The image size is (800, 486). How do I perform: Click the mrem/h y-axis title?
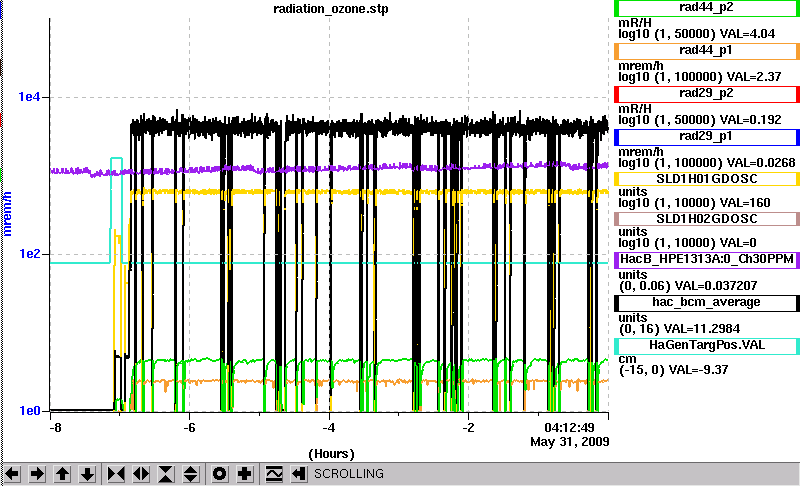(x=8, y=214)
